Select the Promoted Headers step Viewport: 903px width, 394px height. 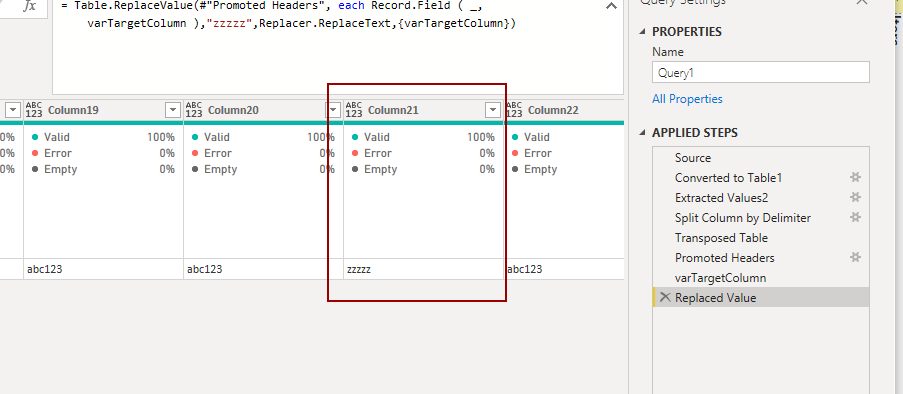pos(761,257)
